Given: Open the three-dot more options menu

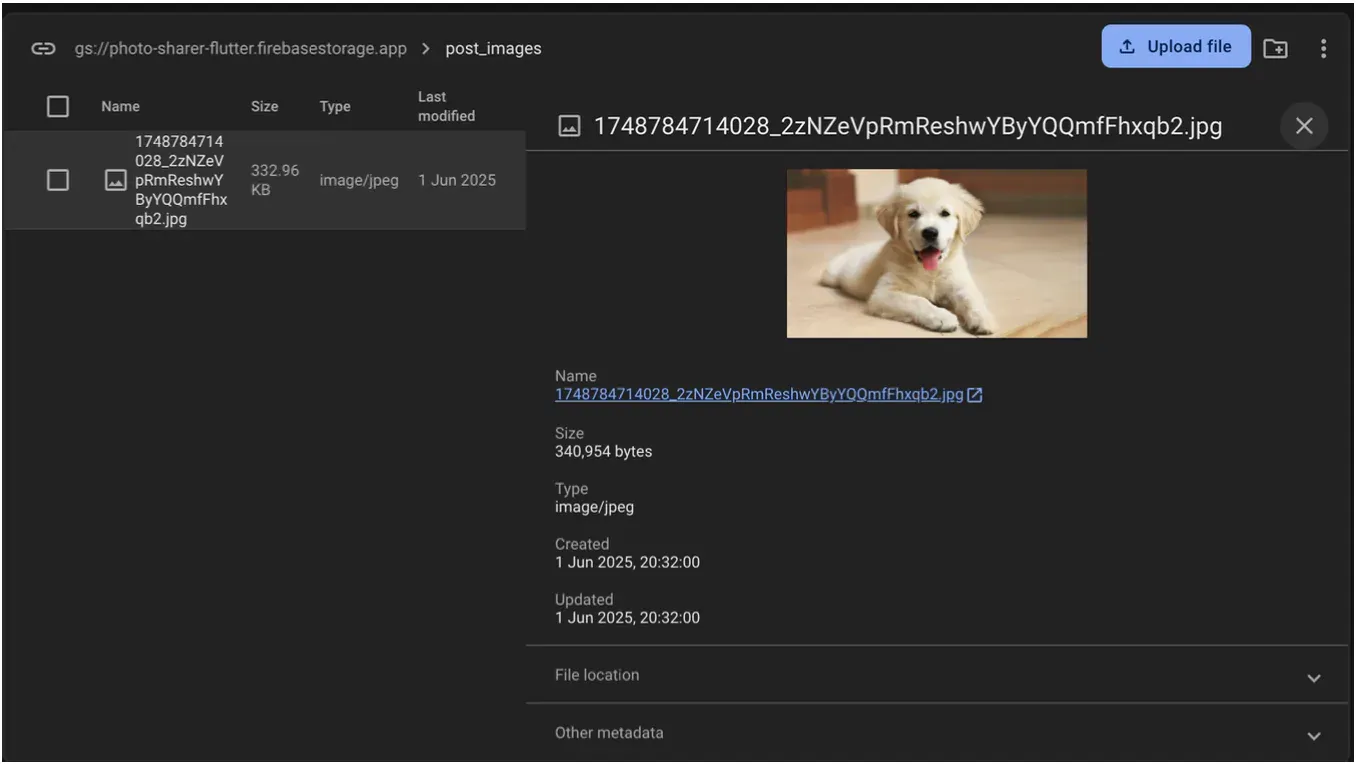Looking at the screenshot, I should point(1323,48).
